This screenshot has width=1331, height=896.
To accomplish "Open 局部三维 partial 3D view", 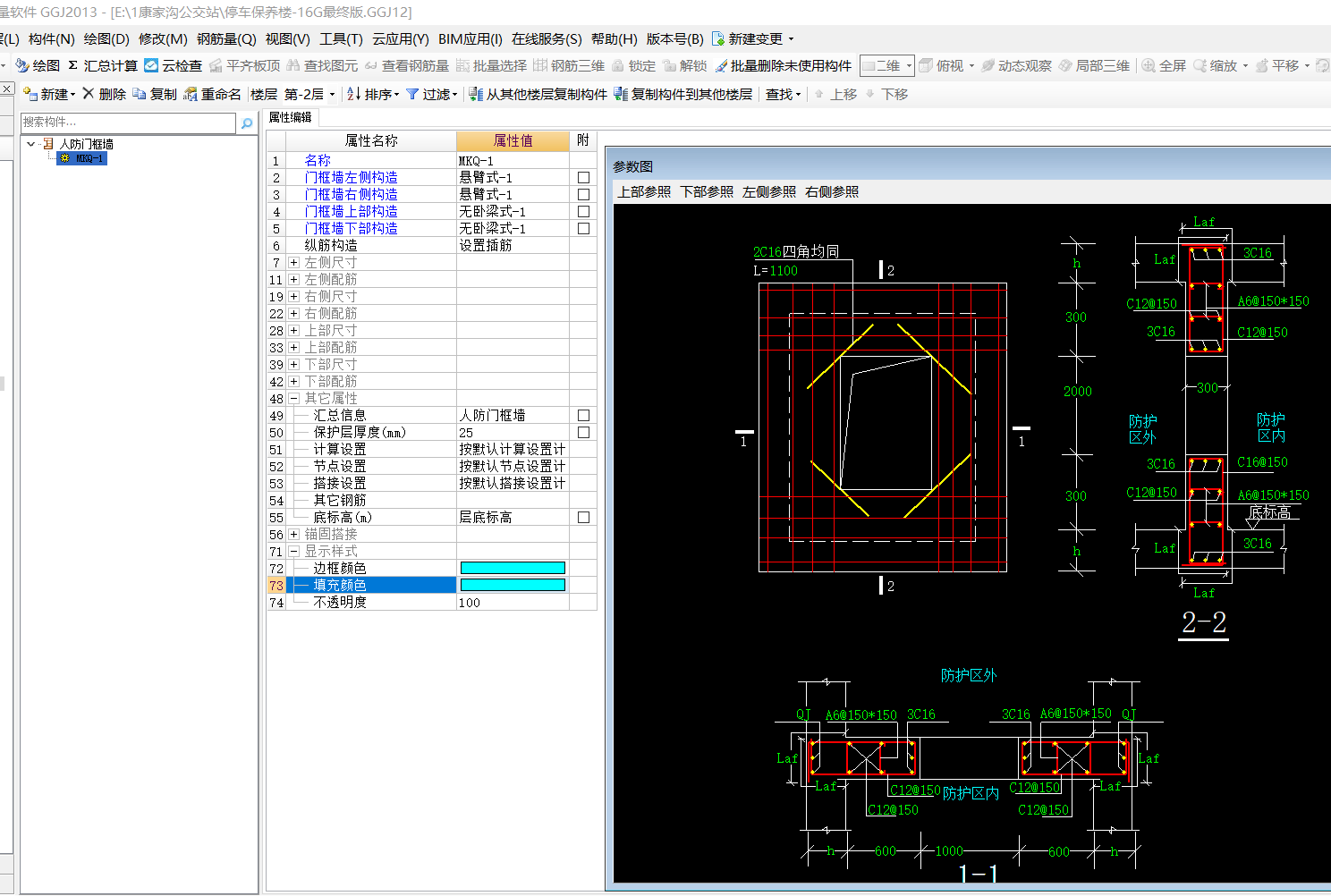I will (x=1094, y=65).
